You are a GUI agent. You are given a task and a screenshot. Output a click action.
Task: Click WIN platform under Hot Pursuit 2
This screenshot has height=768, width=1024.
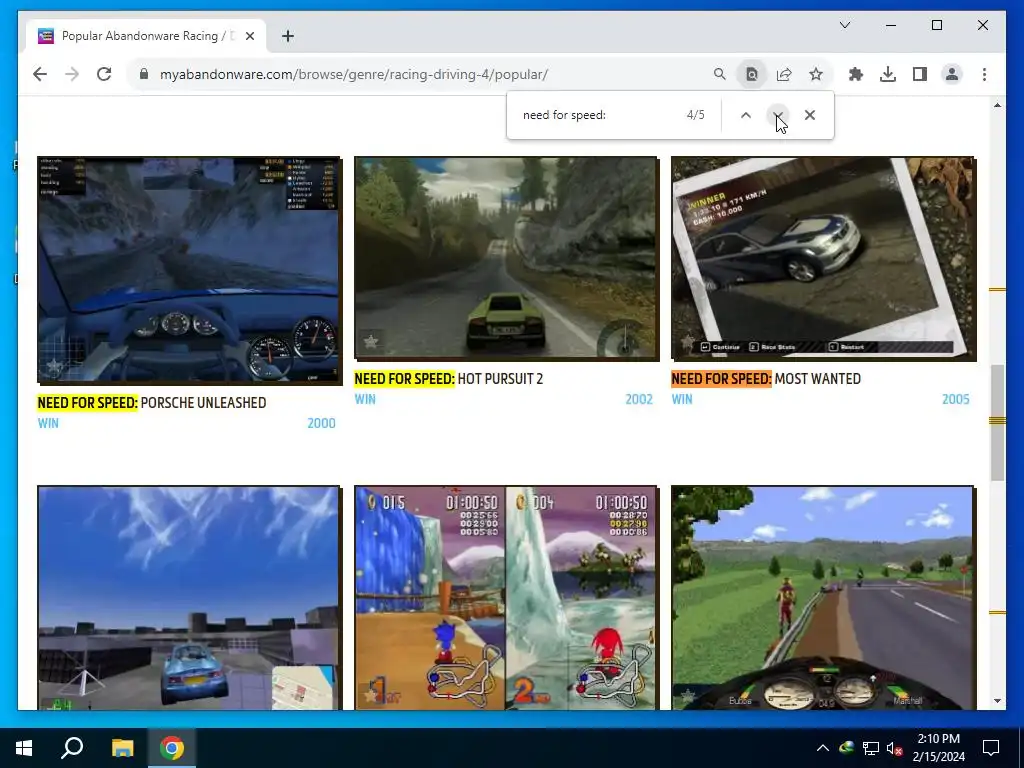pyautogui.click(x=365, y=399)
